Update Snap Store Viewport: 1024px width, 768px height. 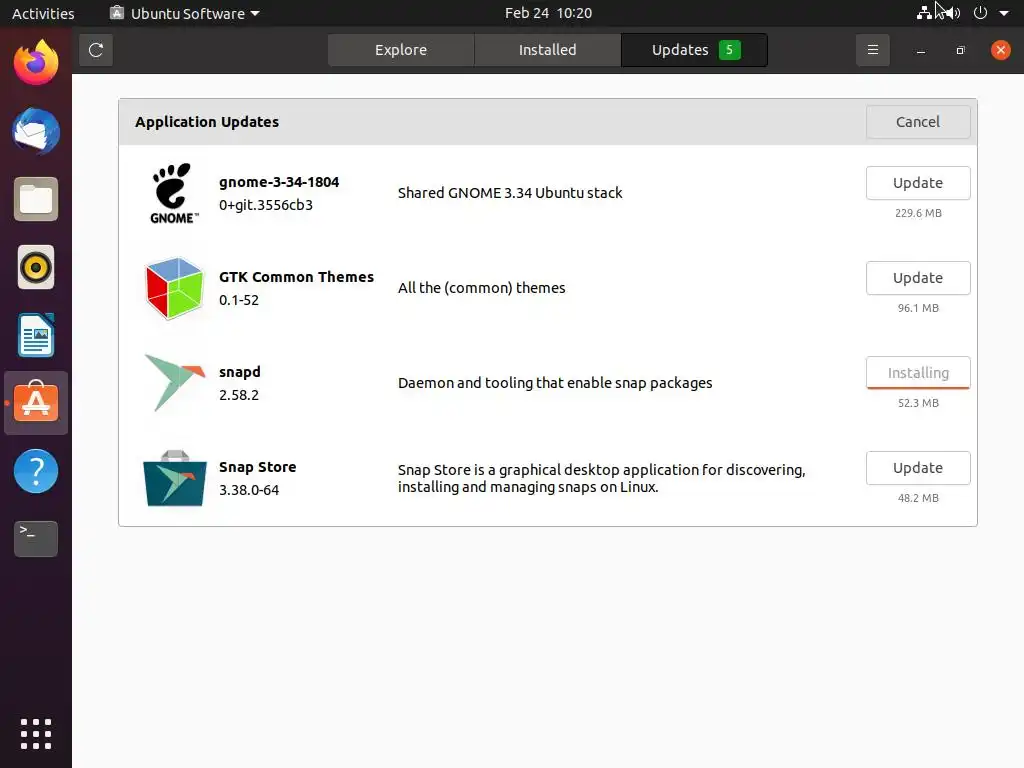coord(918,468)
